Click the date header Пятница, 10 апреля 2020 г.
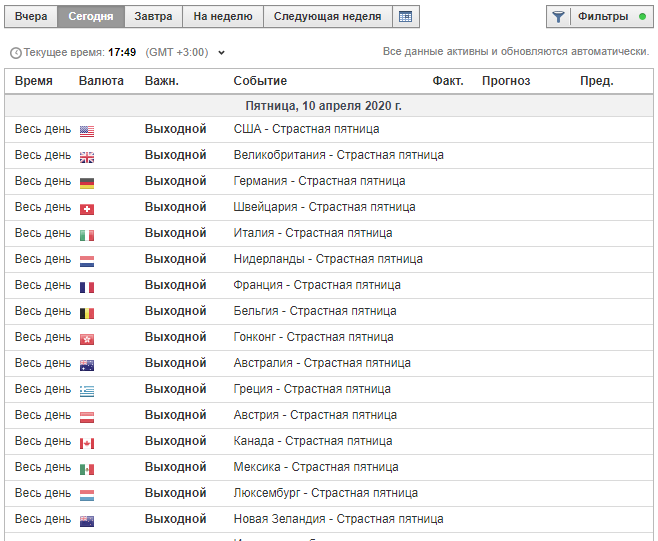This screenshot has width=658, height=541. coord(324,106)
